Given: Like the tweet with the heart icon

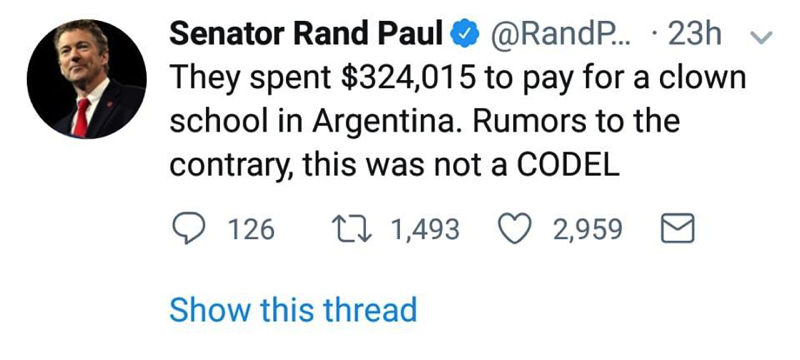Looking at the screenshot, I should coord(514,228).
